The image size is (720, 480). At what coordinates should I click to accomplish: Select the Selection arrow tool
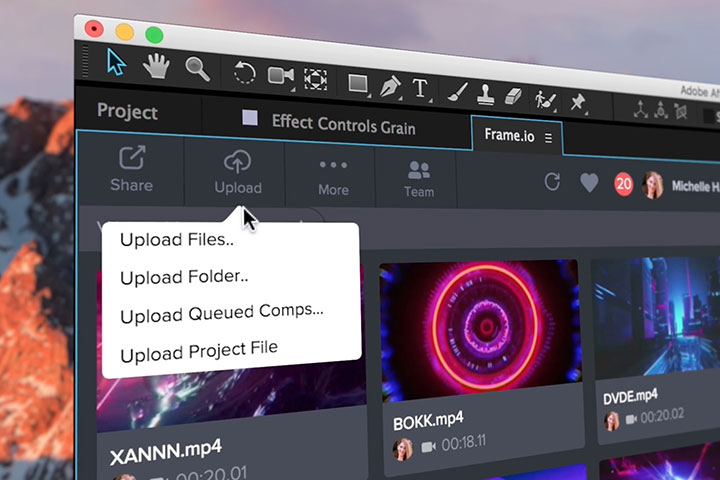(x=116, y=62)
